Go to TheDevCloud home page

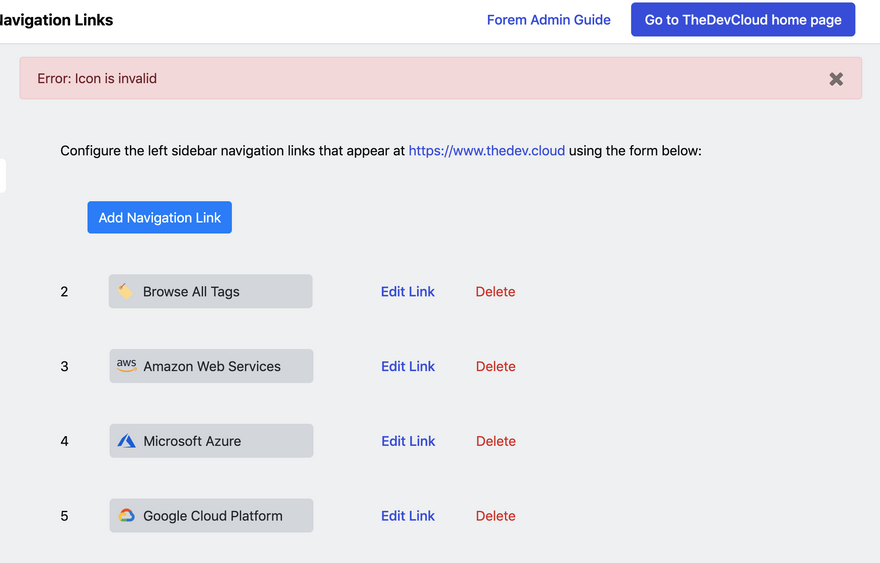coord(742,20)
